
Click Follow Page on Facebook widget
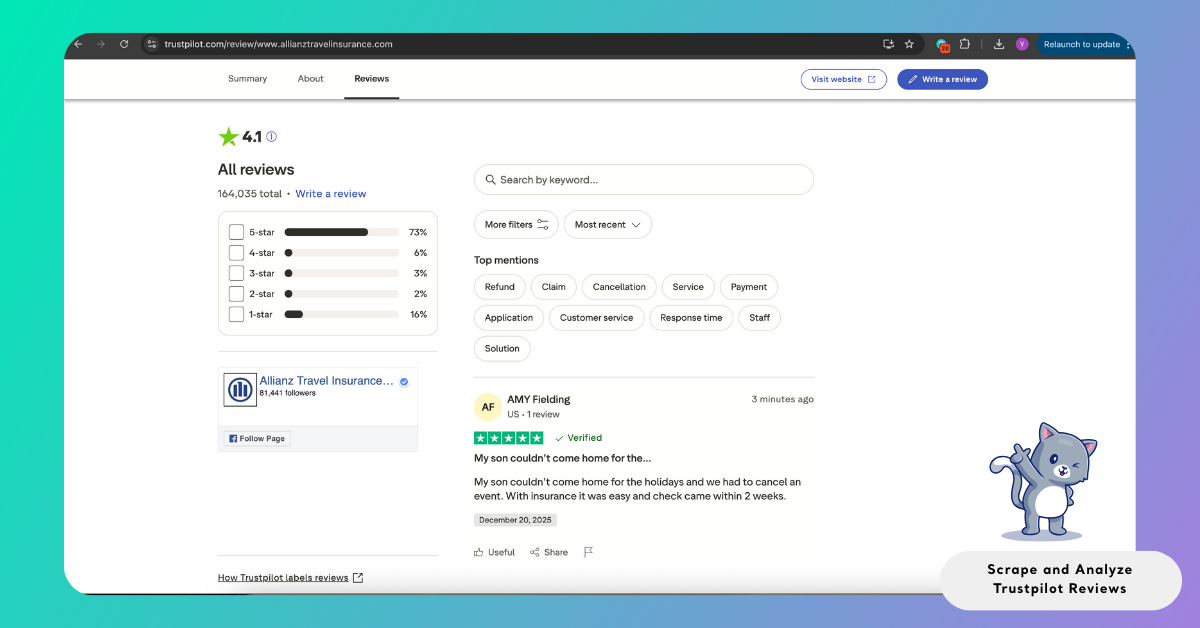click(257, 438)
